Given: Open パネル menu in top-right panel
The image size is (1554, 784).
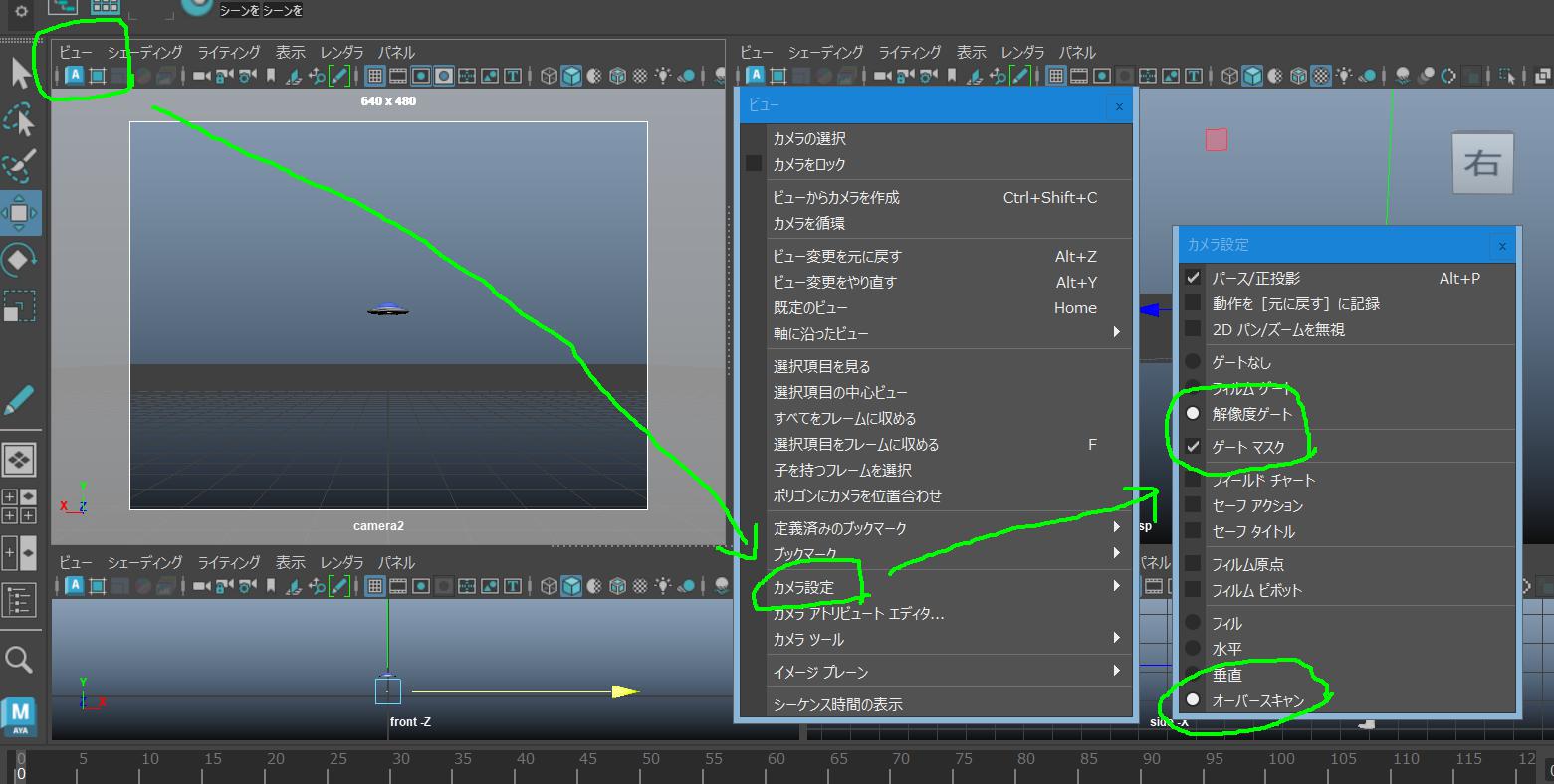Looking at the screenshot, I should tap(1077, 52).
